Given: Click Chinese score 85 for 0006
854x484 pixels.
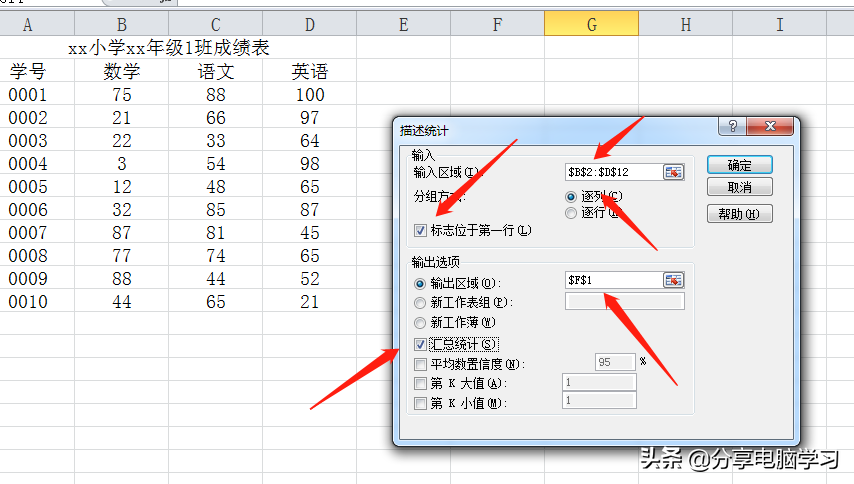Looking at the screenshot, I should point(216,210).
